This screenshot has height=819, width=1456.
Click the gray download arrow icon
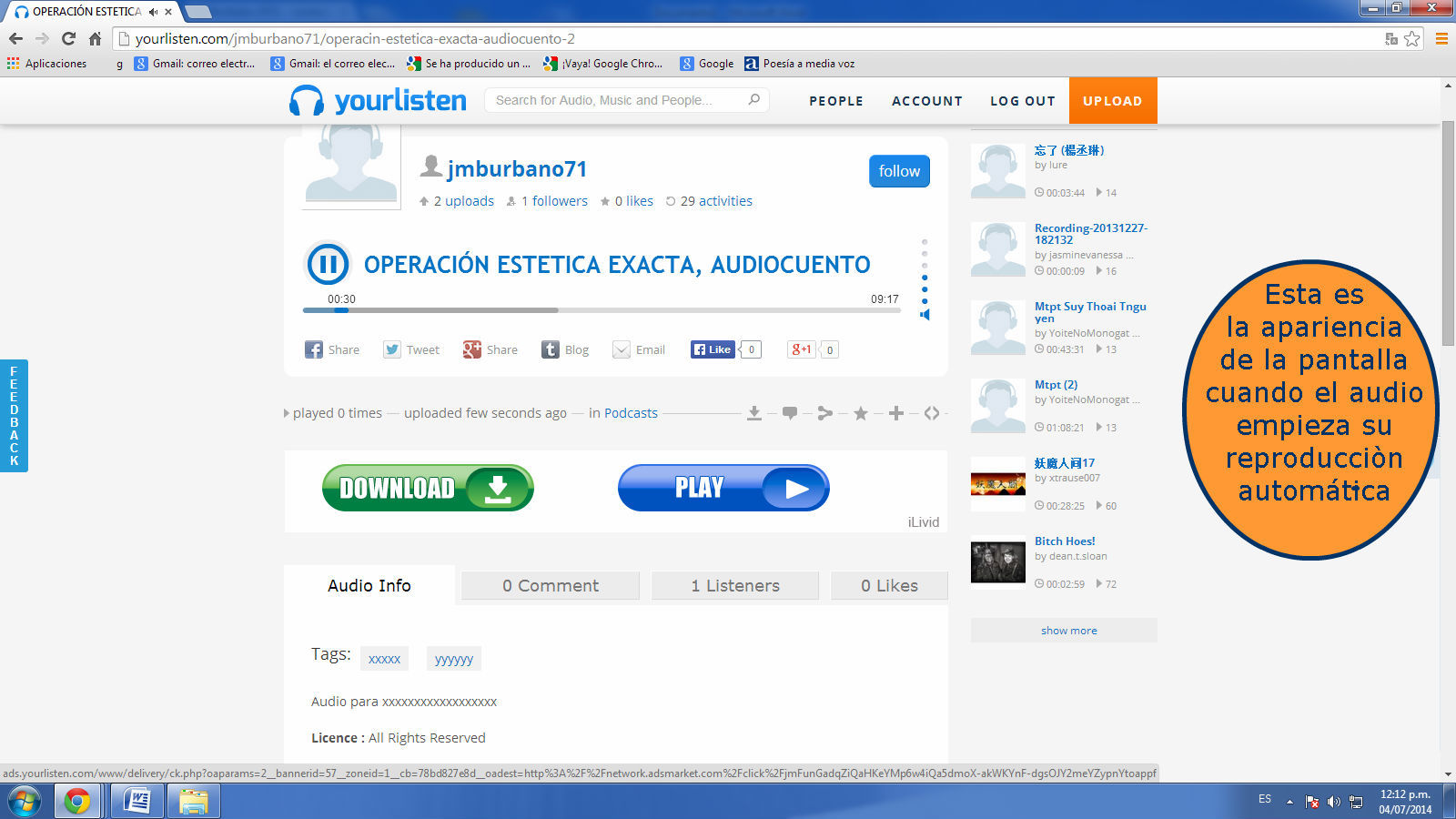pyautogui.click(x=753, y=413)
